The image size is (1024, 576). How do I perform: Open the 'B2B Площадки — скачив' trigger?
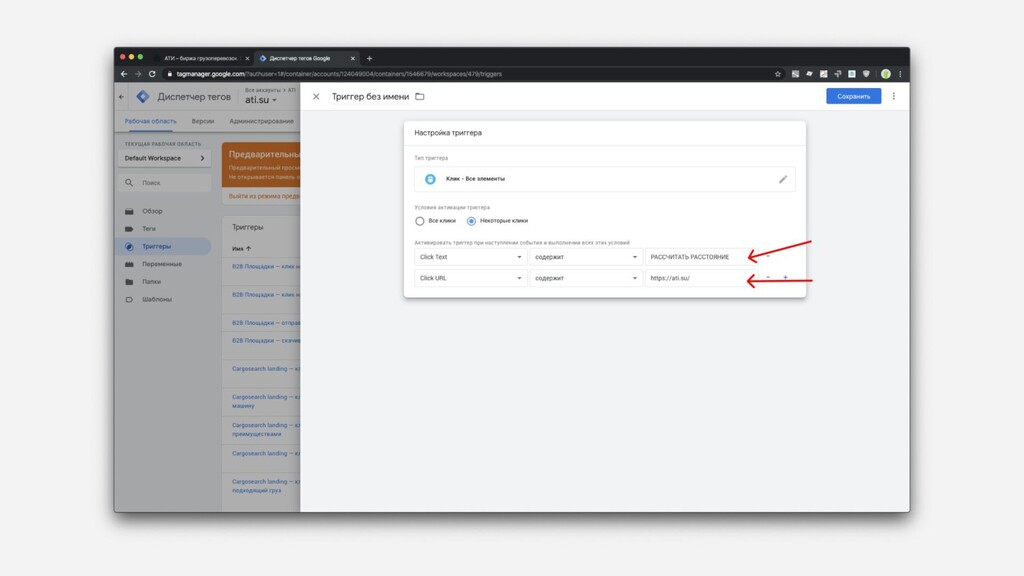click(265, 340)
